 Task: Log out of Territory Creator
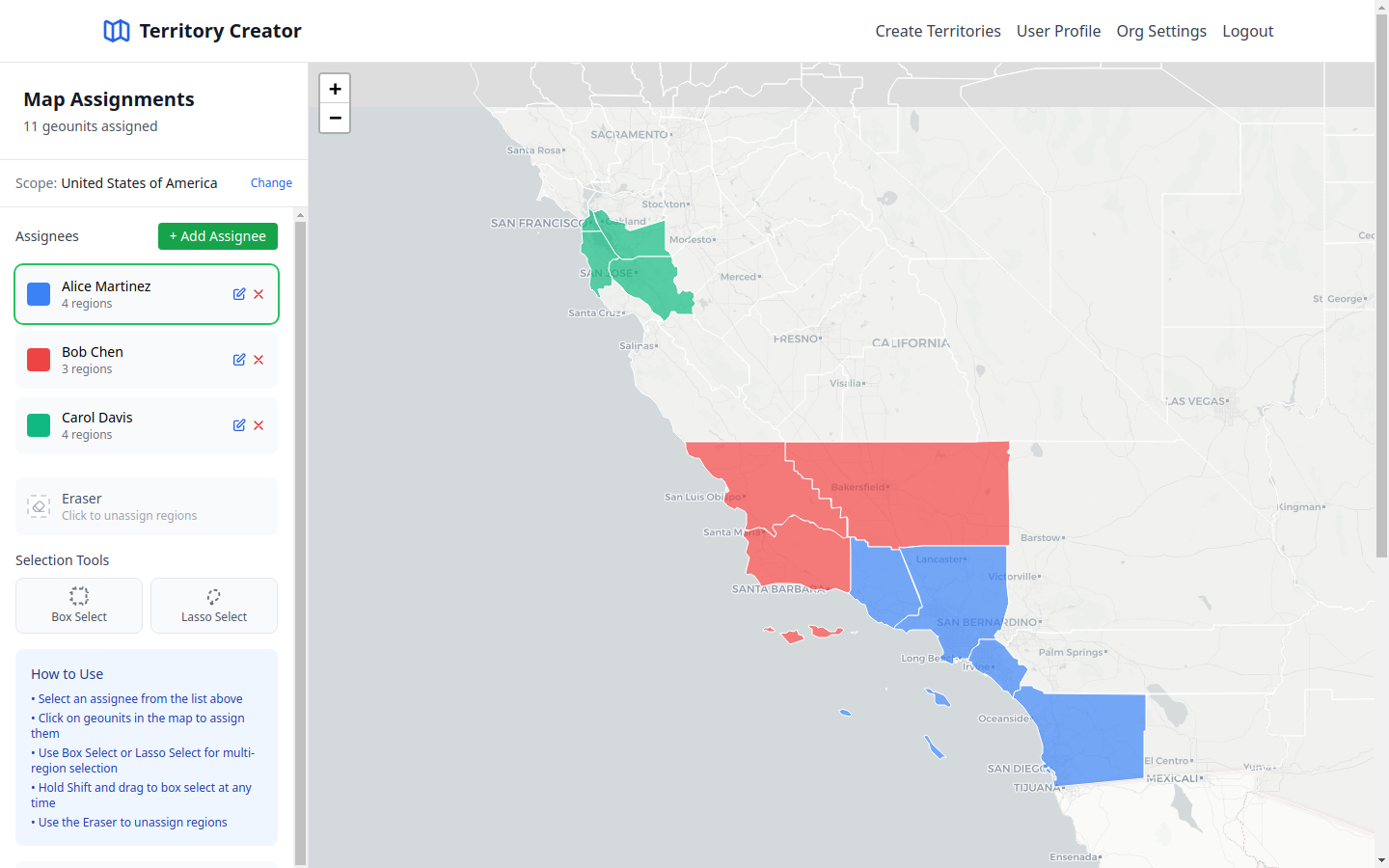(1247, 31)
